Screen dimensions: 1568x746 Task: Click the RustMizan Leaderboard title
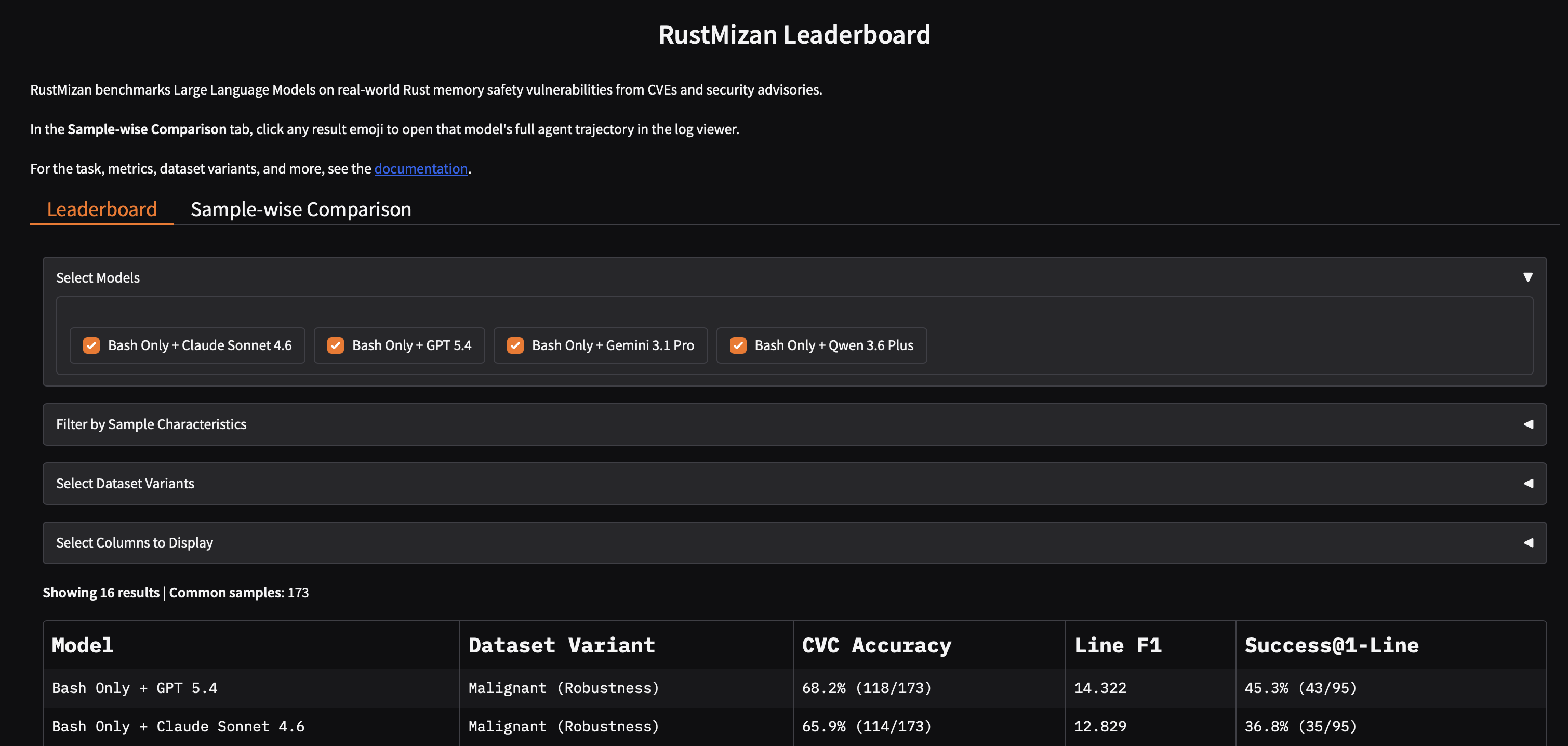pos(794,35)
